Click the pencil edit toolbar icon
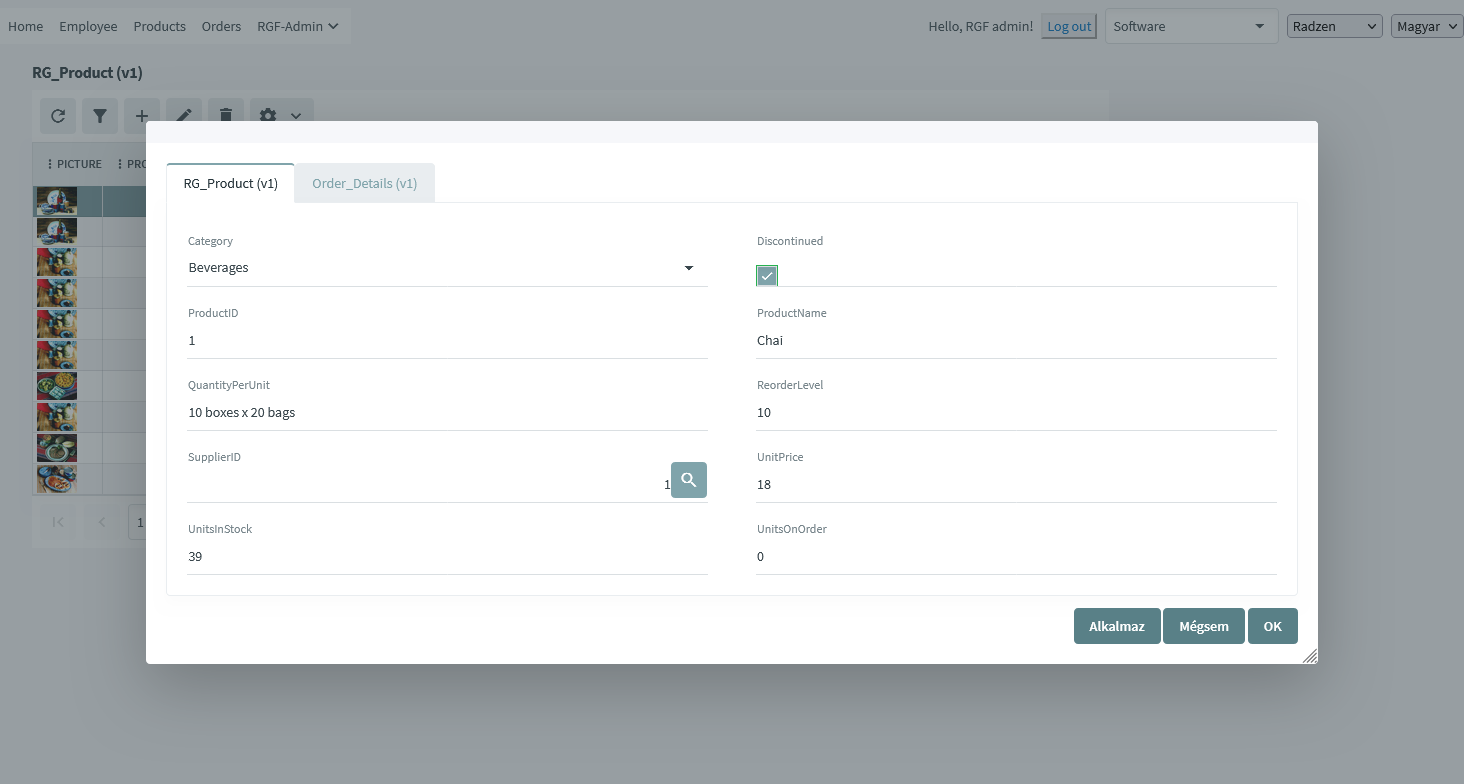 184,116
